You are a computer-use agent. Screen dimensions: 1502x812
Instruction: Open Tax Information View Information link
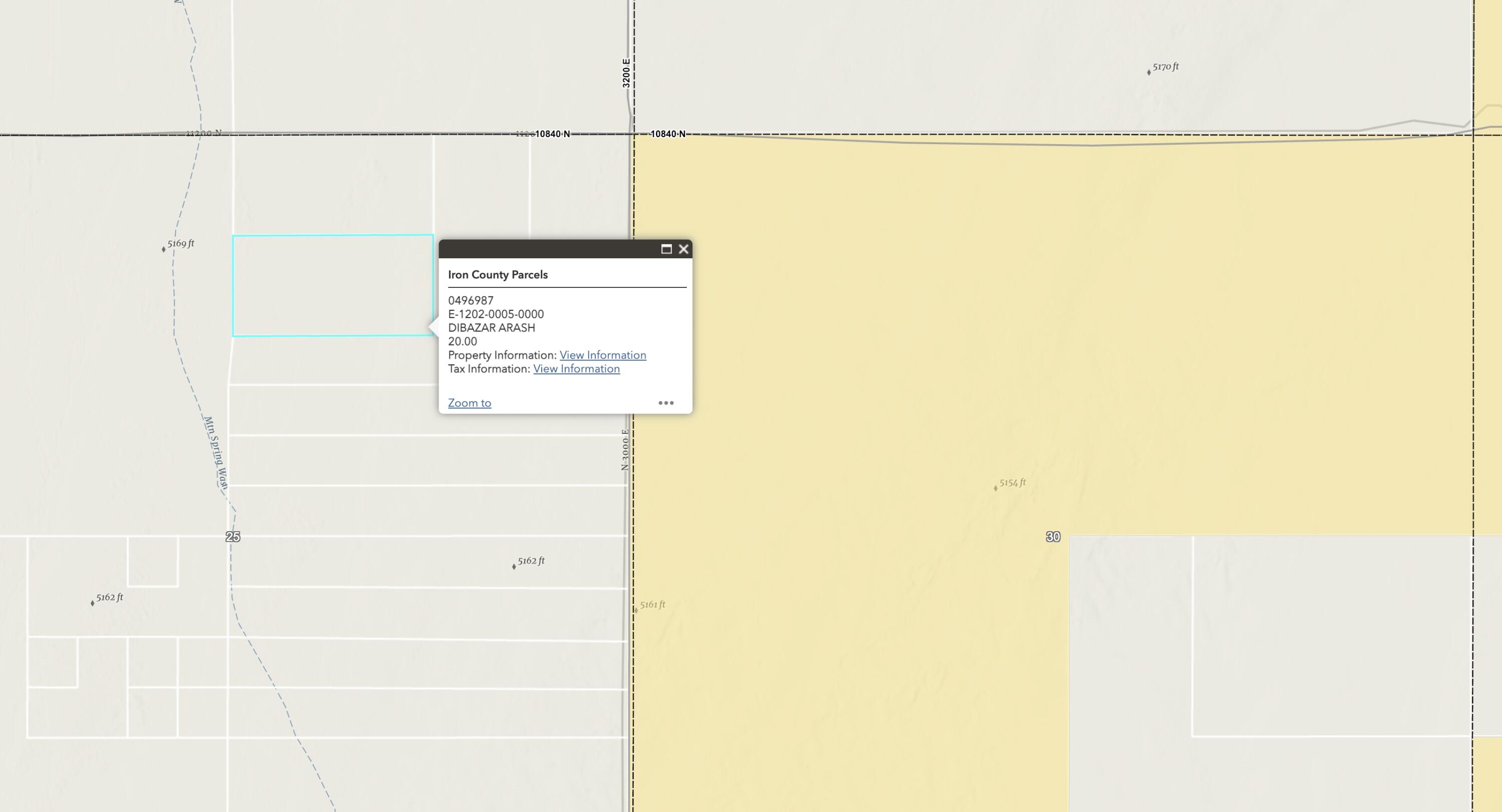pos(576,369)
